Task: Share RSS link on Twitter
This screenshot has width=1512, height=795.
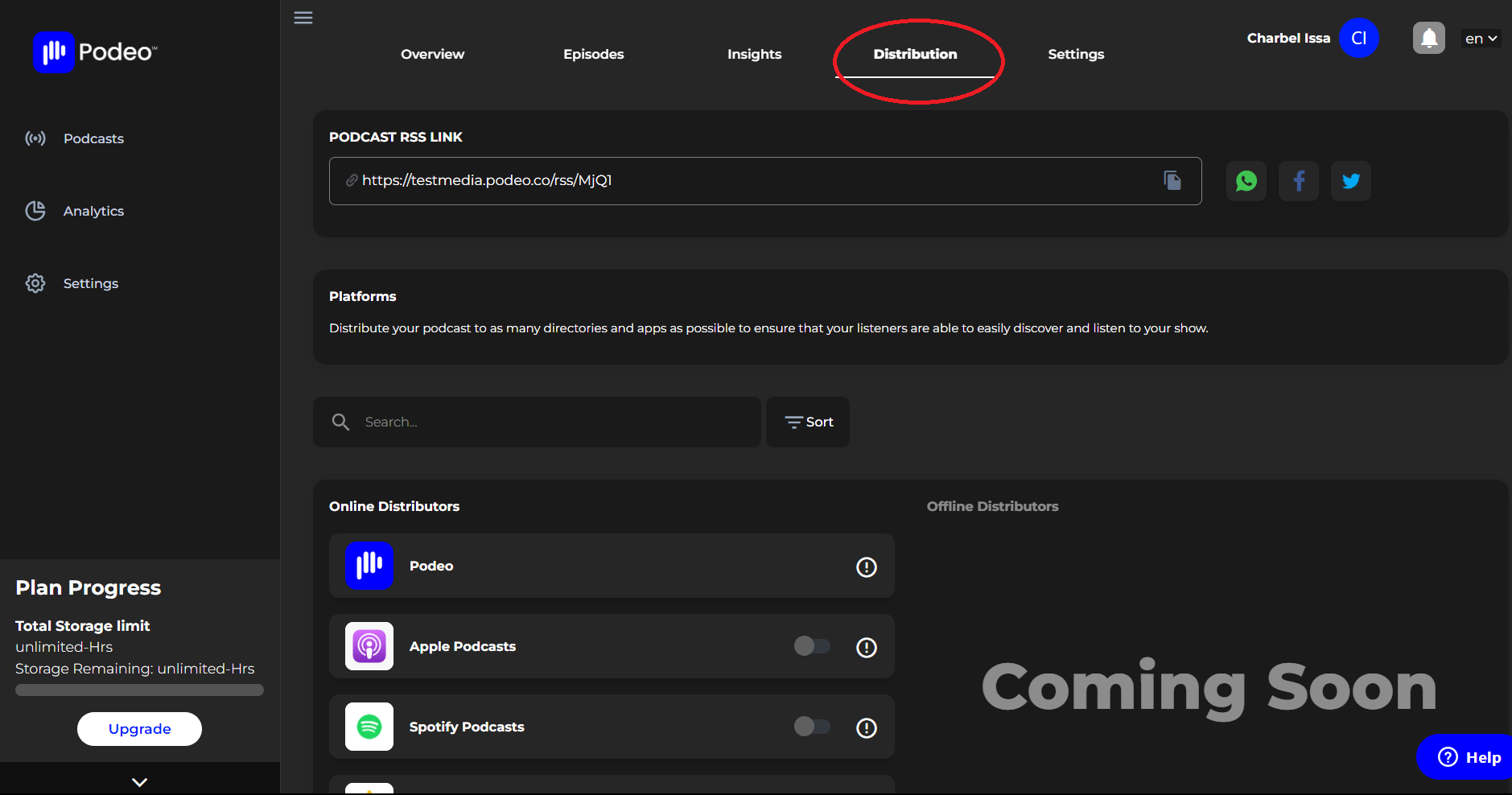Action: 1351,181
